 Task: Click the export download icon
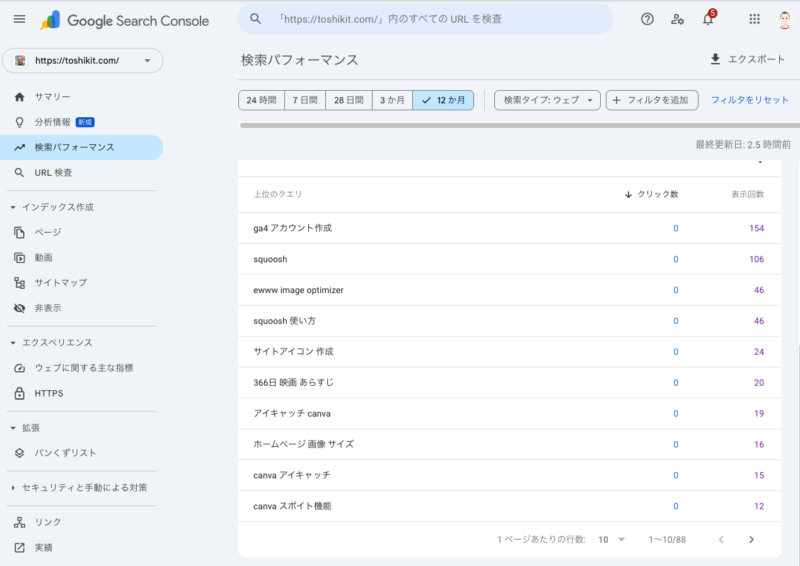pos(715,59)
